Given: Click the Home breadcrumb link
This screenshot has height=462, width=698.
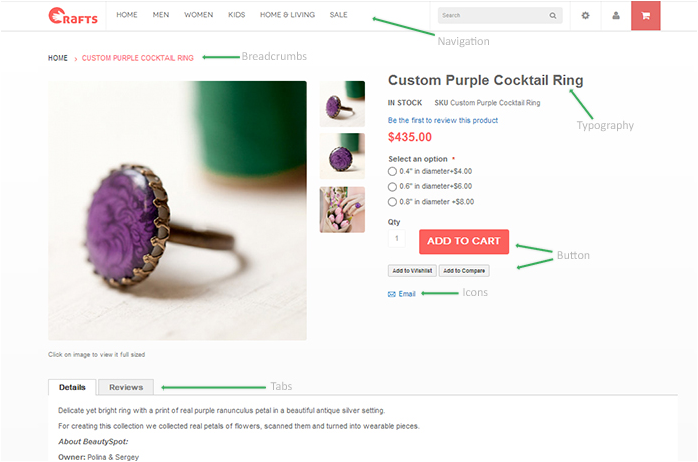Looking at the screenshot, I should [58, 58].
